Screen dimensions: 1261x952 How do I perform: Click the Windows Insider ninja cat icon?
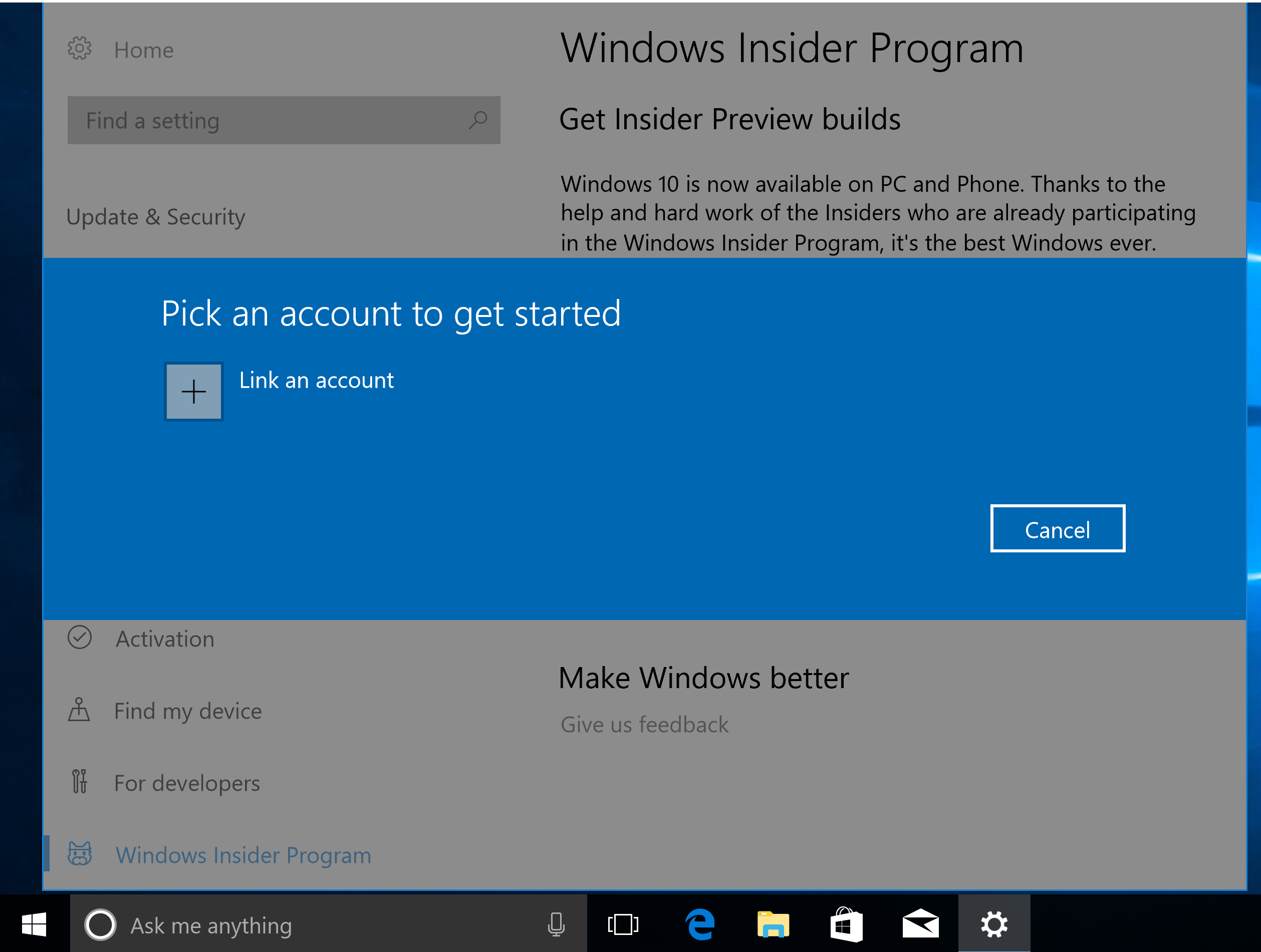pyautogui.click(x=80, y=854)
